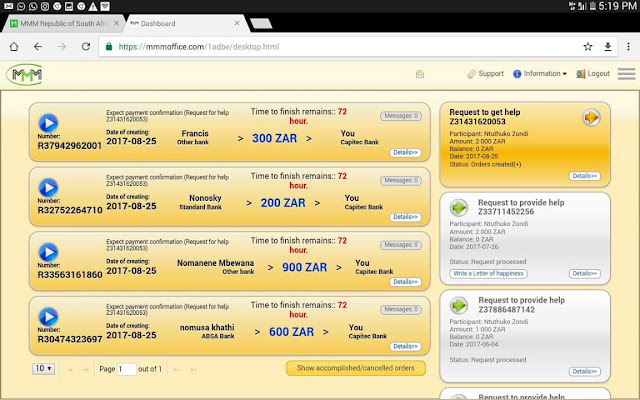
Task: Click the Logout link
Action: point(593,73)
